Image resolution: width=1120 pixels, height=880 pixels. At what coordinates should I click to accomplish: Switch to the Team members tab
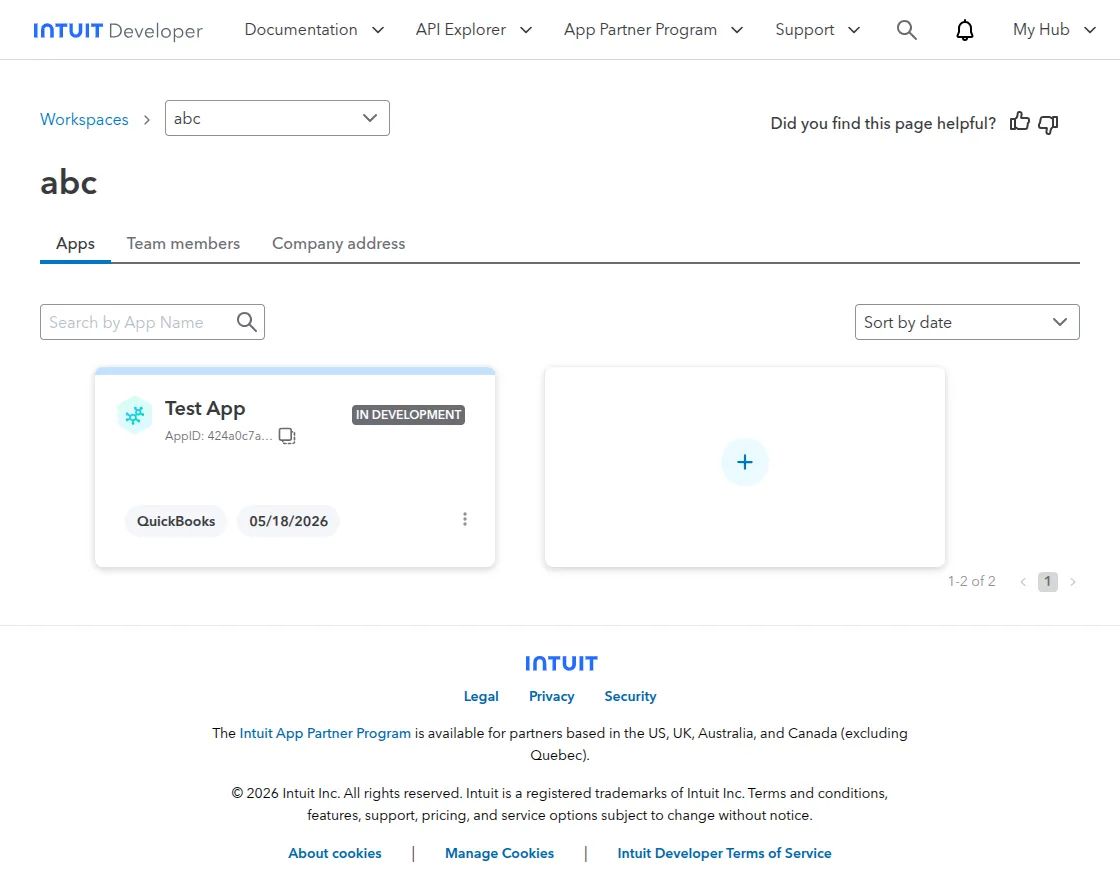coord(184,244)
